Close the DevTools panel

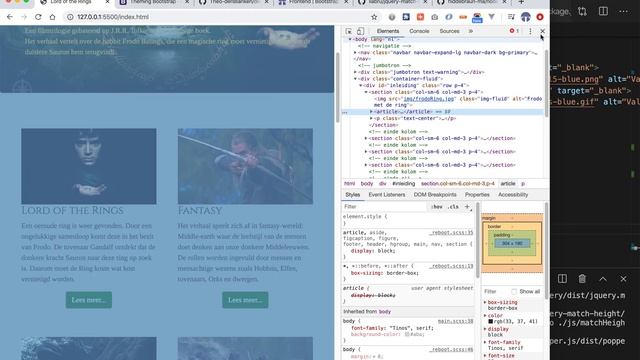tap(542, 31)
